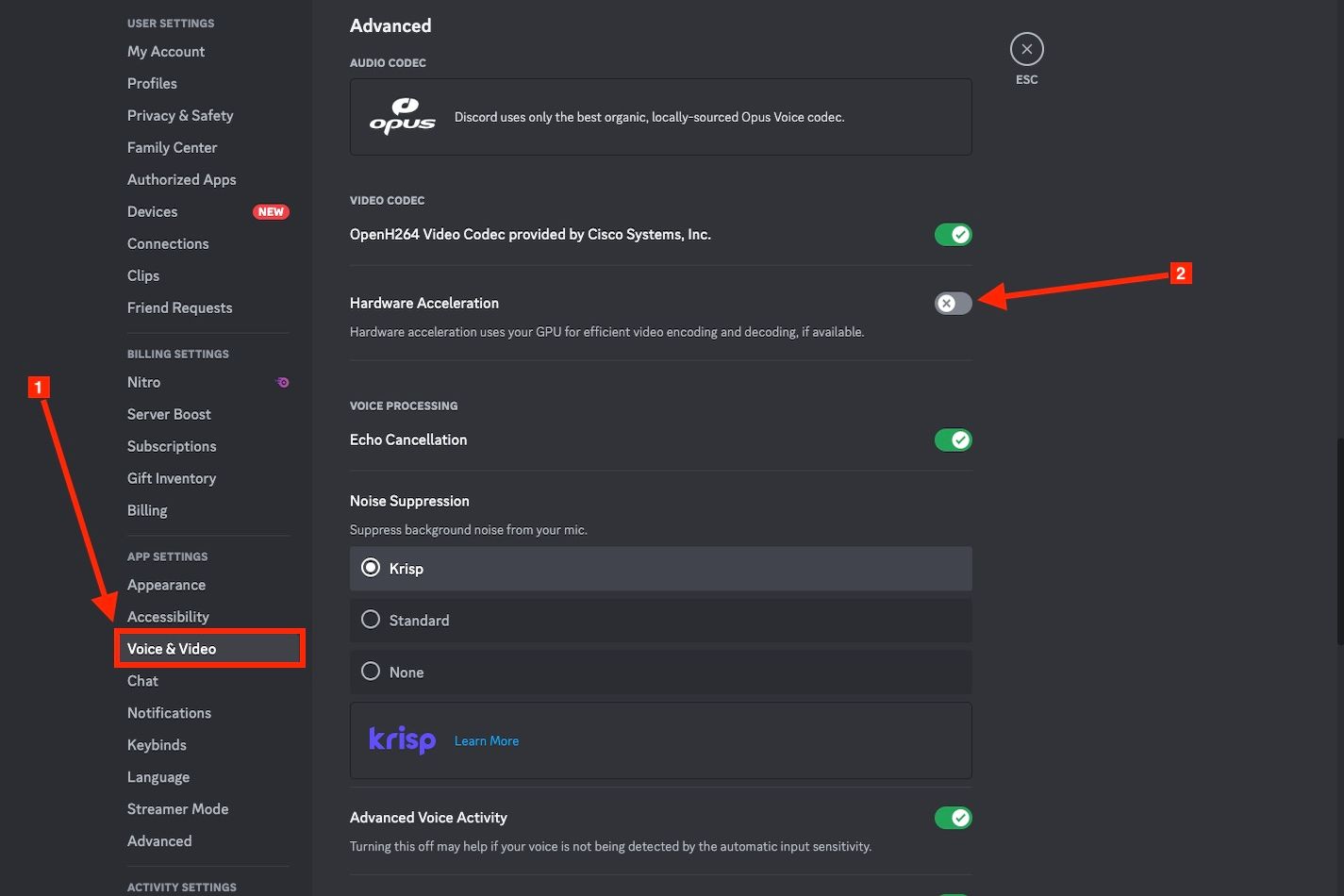This screenshot has height=896, width=1344.
Task: Close settings with the ESC button
Action: (1026, 48)
